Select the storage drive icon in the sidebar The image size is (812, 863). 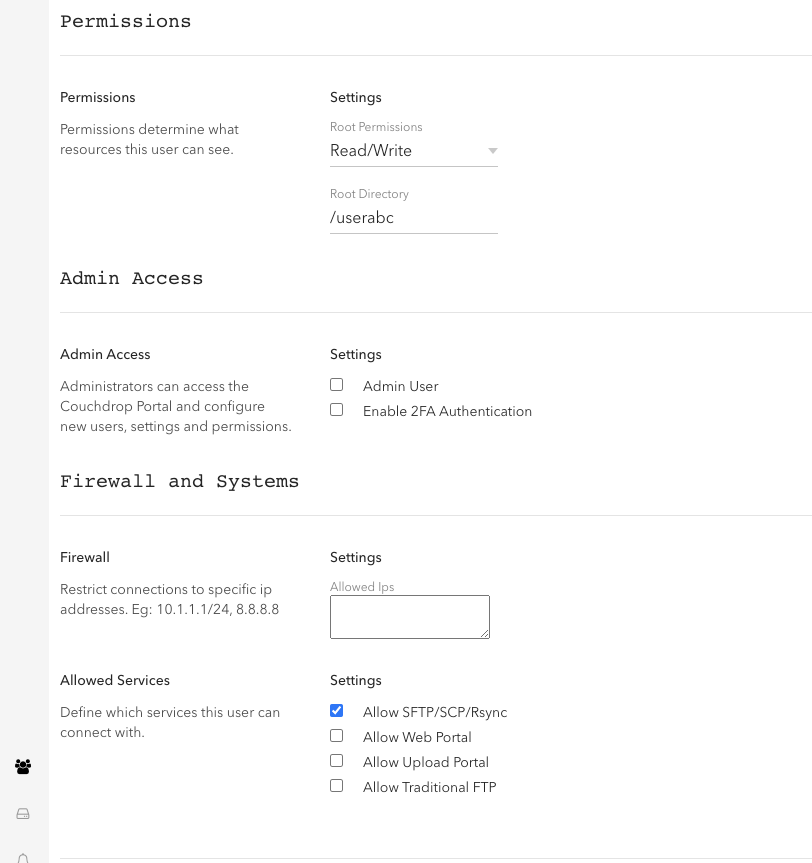click(x=23, y=813)
